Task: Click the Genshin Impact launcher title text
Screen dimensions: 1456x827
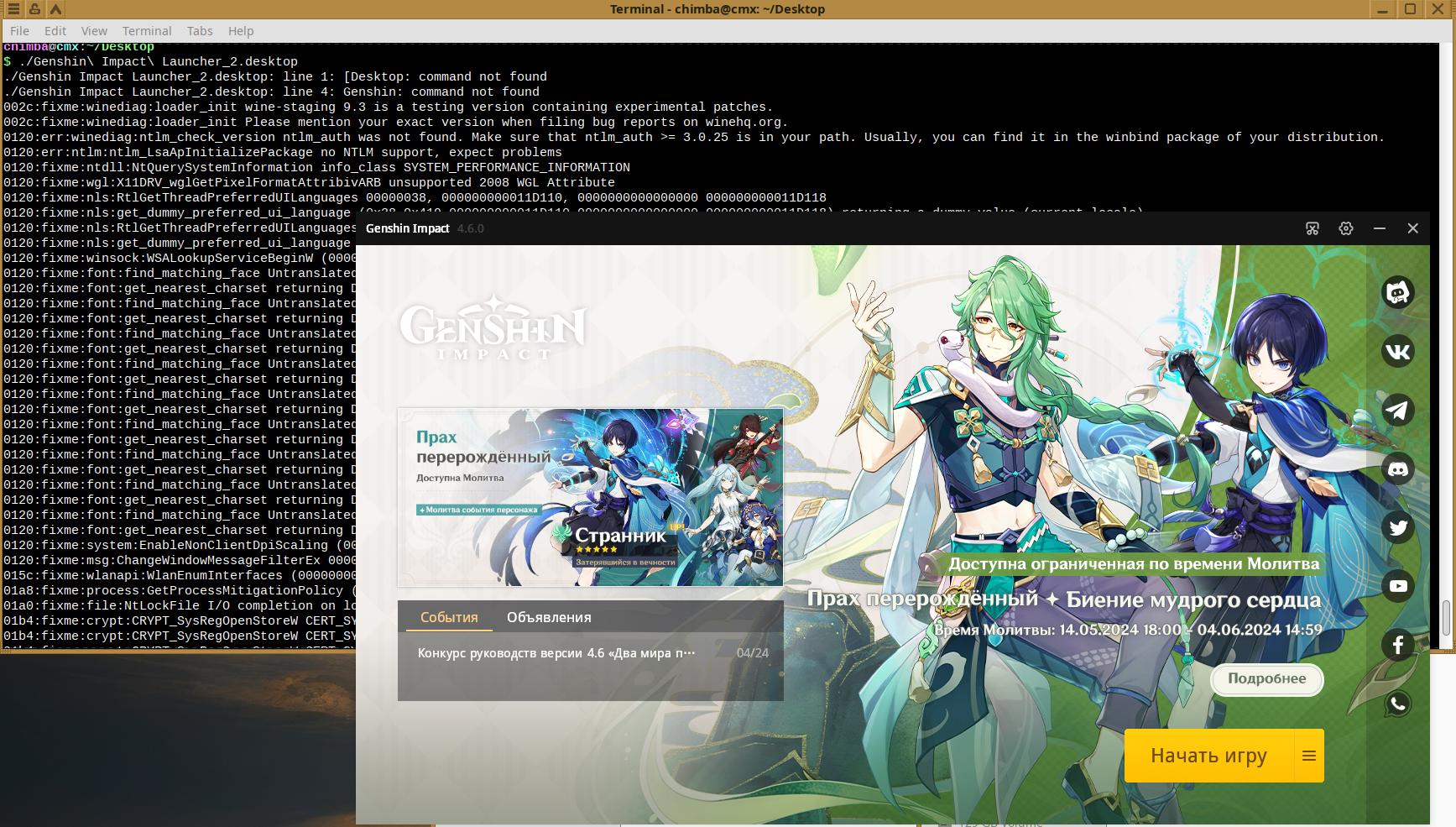Action: [408, 228]
